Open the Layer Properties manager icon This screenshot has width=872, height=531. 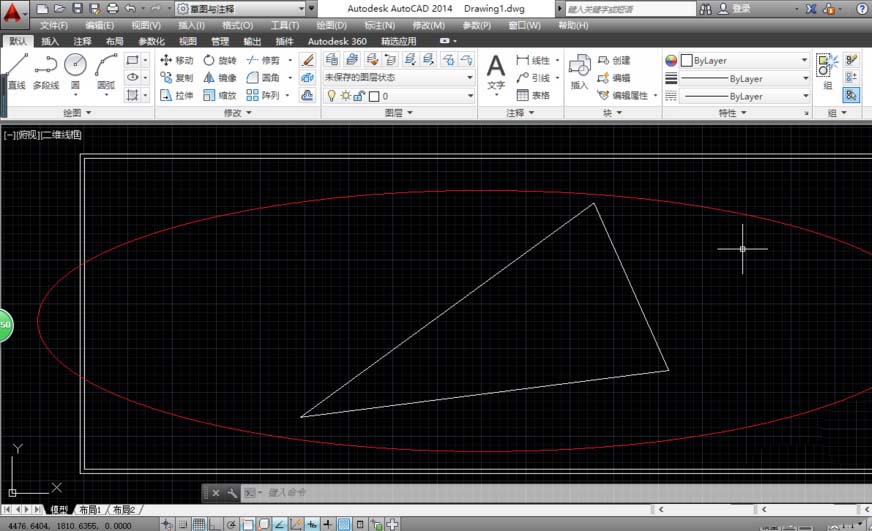[332, 59]
